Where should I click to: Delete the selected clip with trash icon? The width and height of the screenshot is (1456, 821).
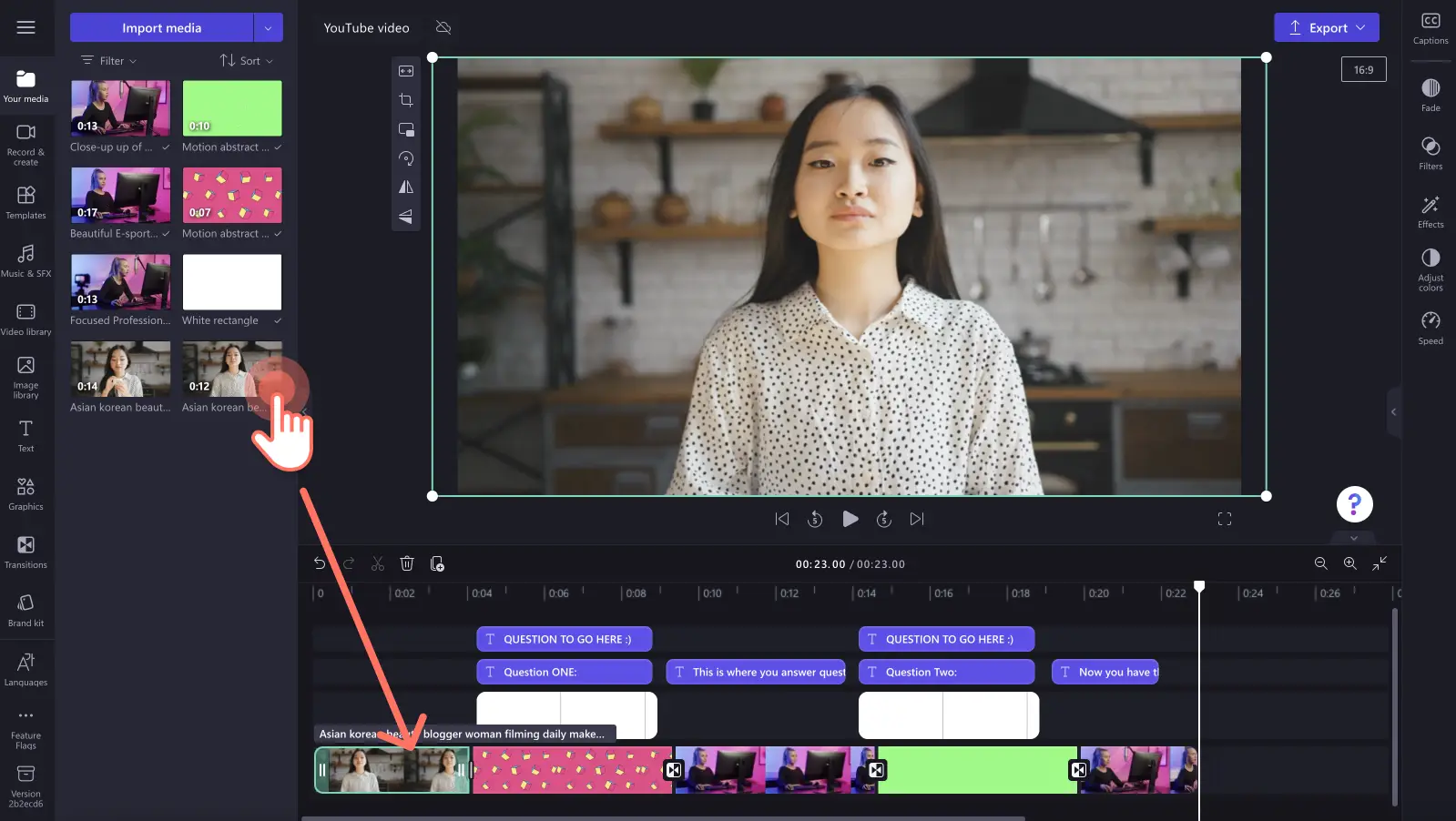coord(407,563)
